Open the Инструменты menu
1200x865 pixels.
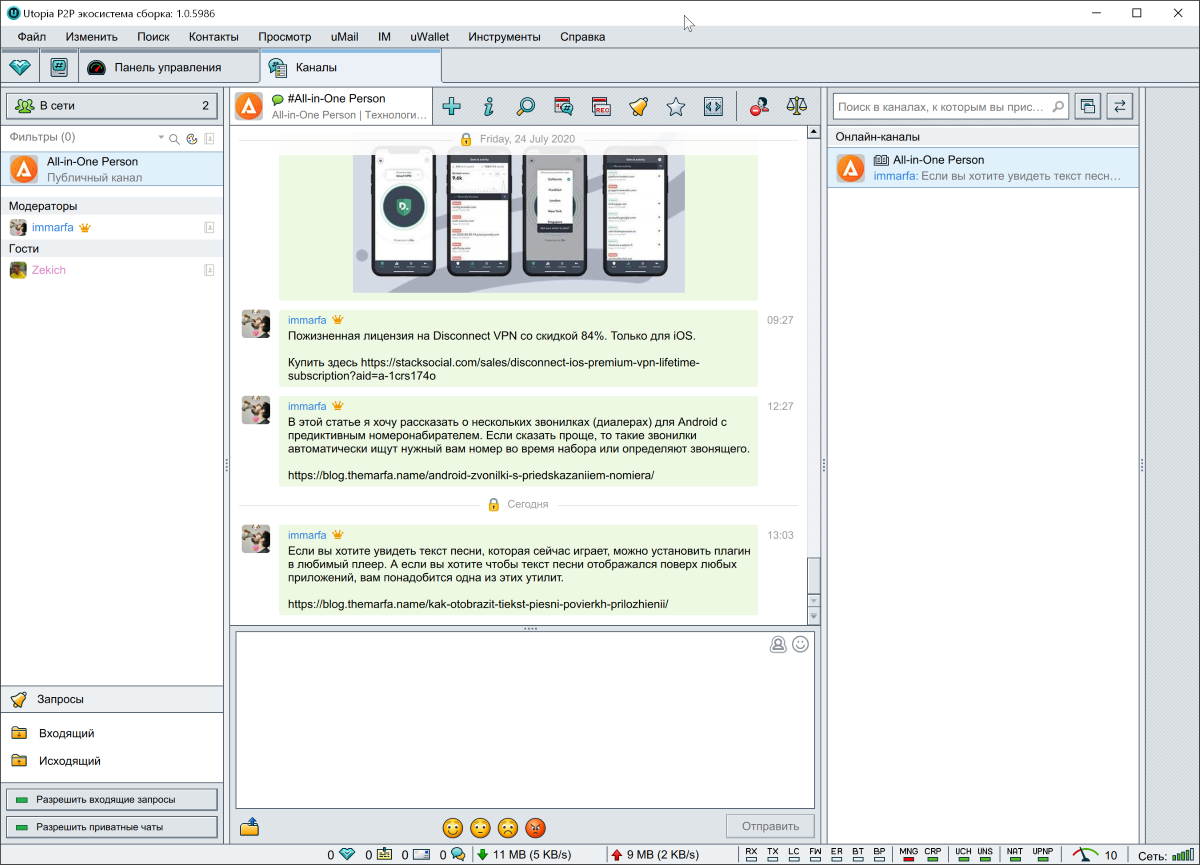[x=504, y=37]
